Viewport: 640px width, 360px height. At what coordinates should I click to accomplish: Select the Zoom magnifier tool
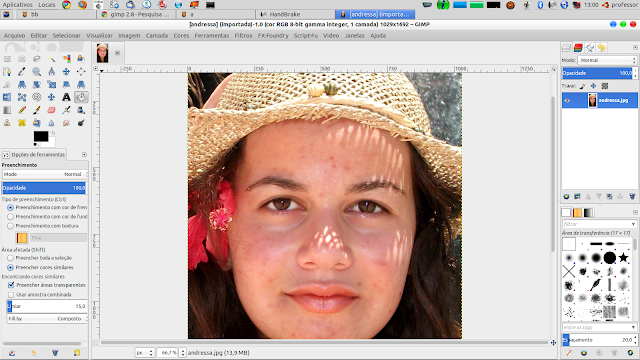click(37, 72)
